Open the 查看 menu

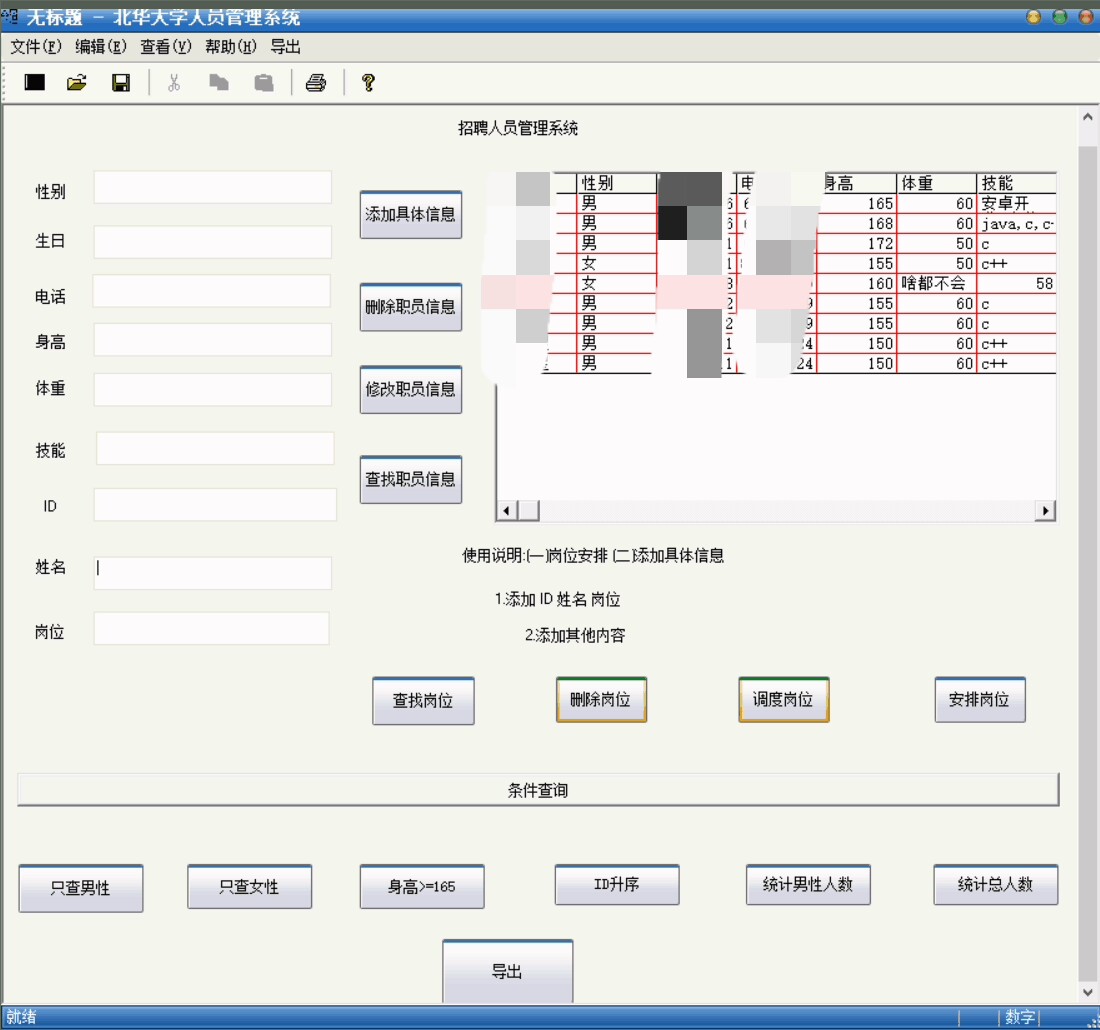click(x=165, y=46)
